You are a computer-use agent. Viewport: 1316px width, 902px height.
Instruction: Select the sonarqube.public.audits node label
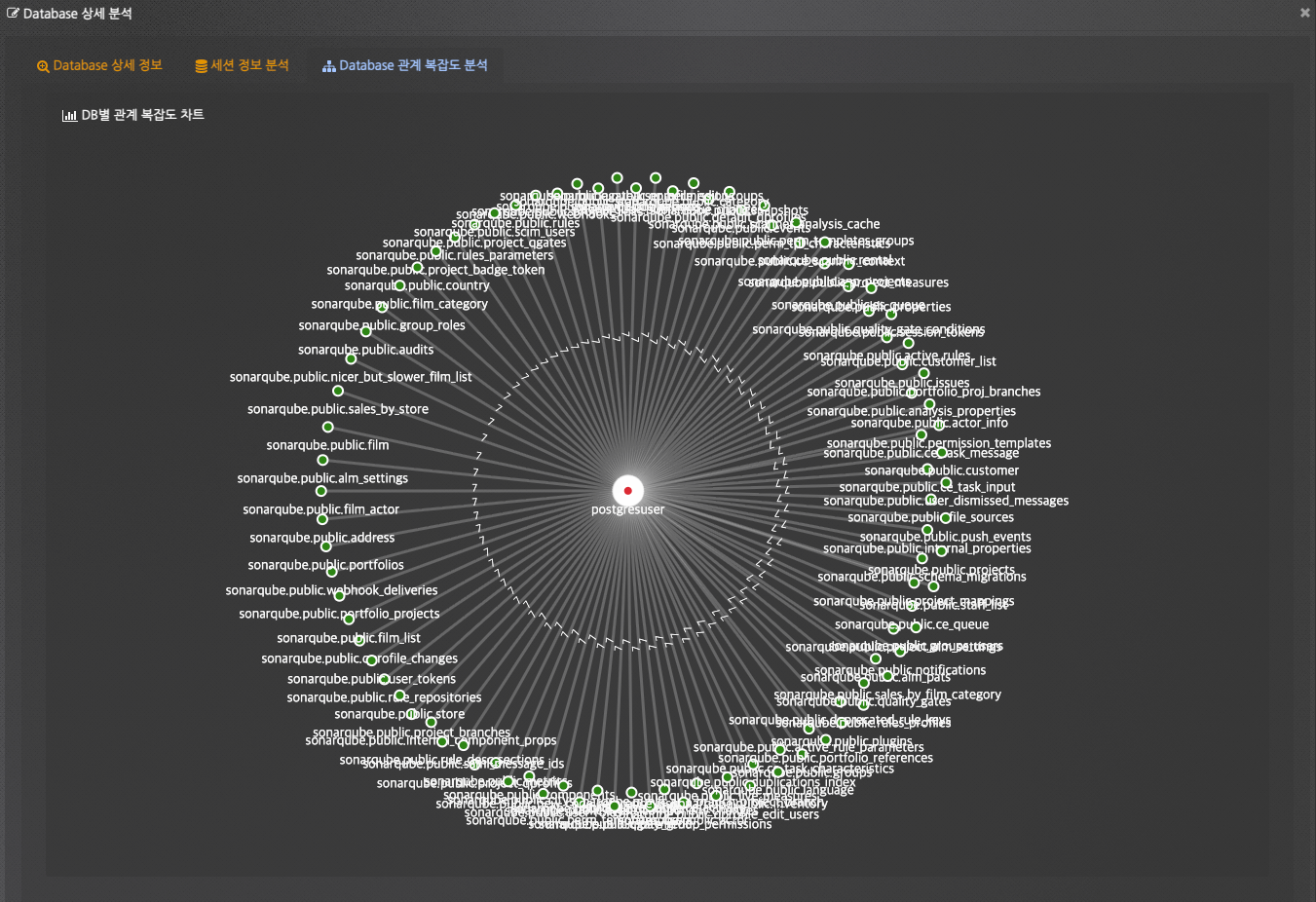click(x=365, y=350)
